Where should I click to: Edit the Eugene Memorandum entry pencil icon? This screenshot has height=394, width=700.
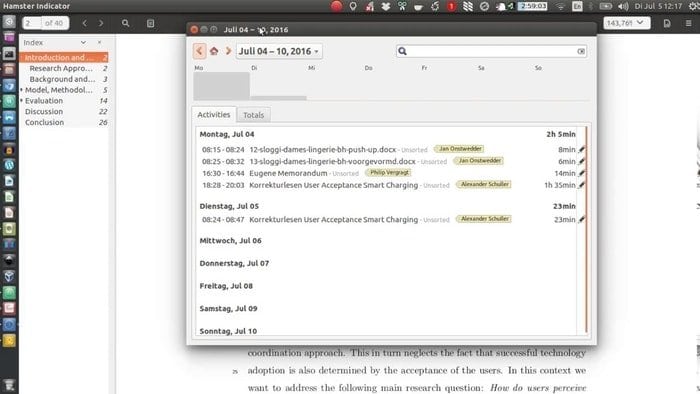(581, 173)
